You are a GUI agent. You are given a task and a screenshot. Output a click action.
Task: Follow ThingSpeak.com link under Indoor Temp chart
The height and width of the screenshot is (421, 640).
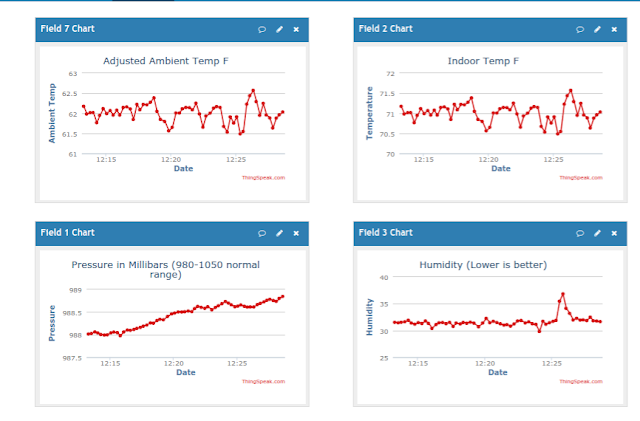581,178
